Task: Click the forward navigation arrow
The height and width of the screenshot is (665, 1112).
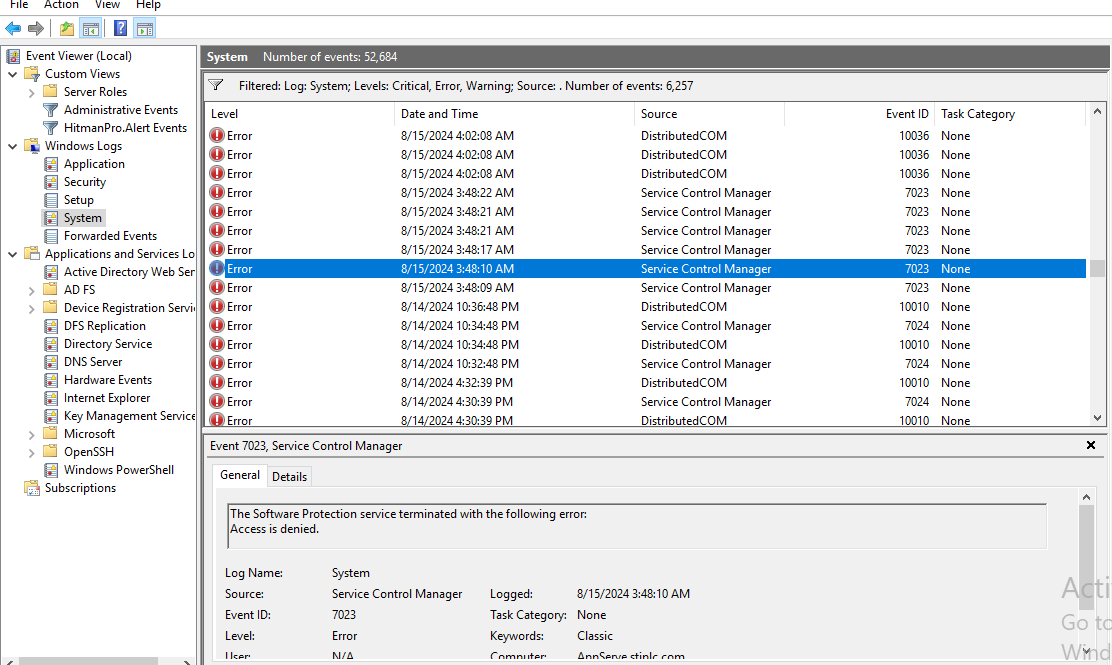Action: click(36, 28)
